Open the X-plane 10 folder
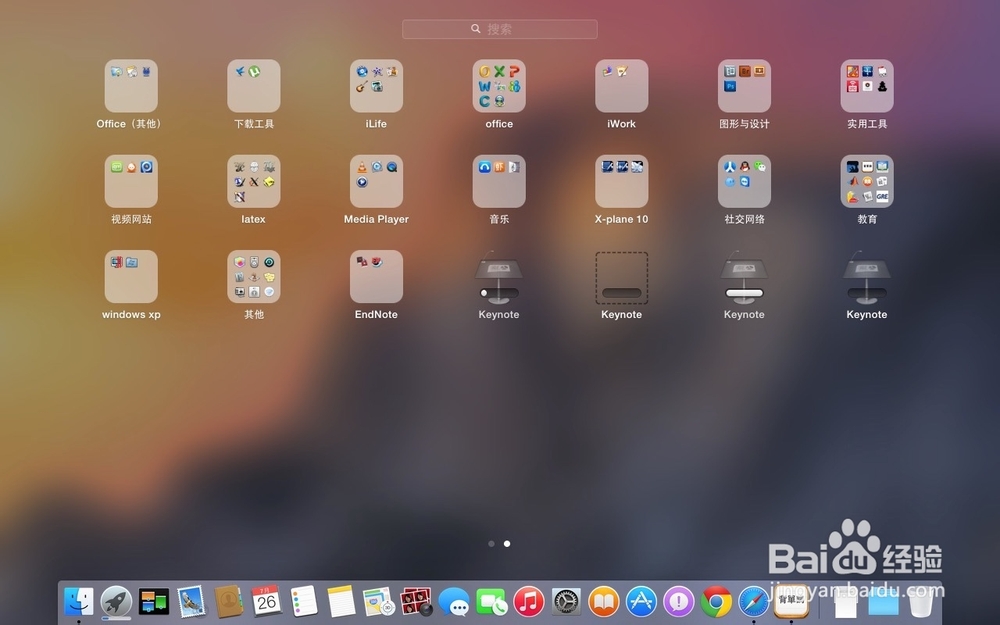This screenshot has width=1000, height=625. click(621, 180)
